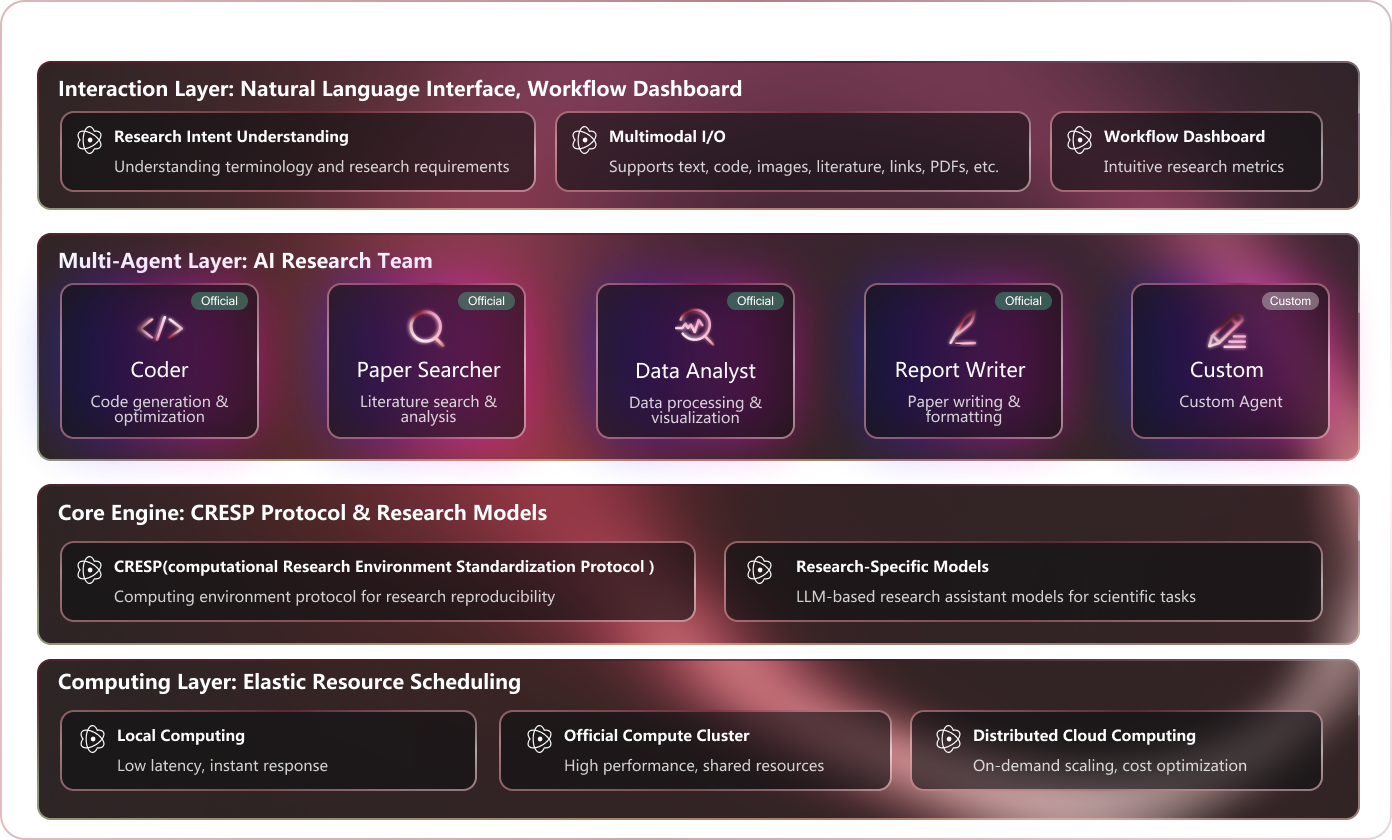Expand the Computing Layer section
Screen dimensions: 1392x840
(x=289, y=681)
